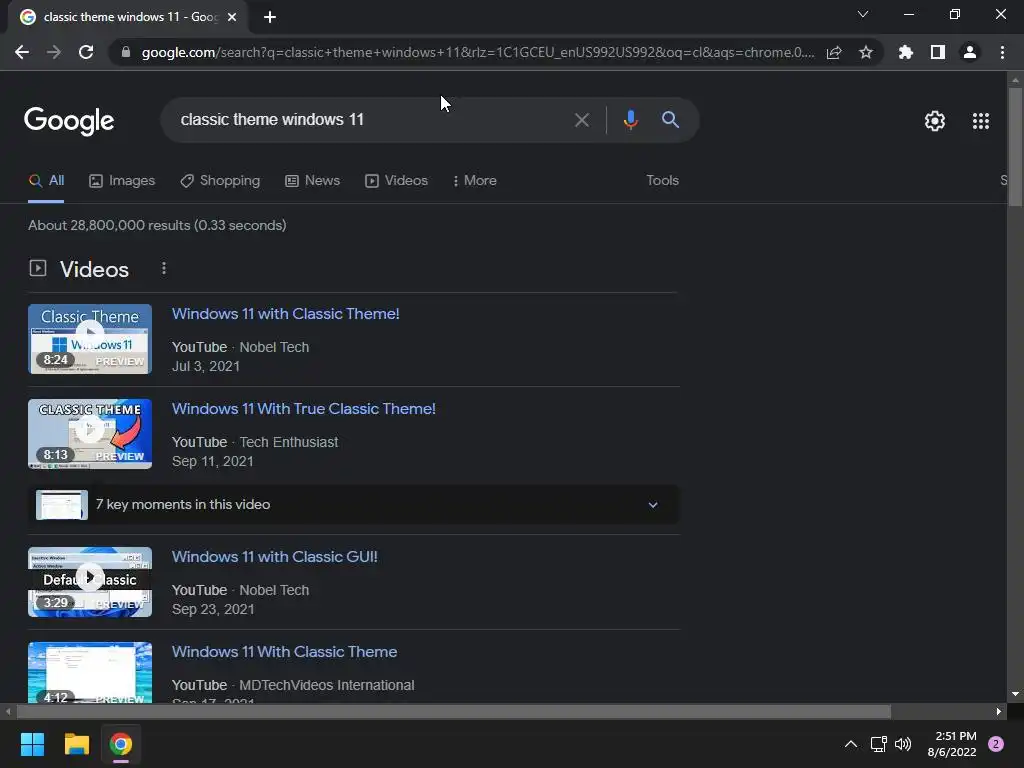The width and height of the screenshot is (1024, 768).
Task: Open volume control tray icon
Action: [903, 744]
